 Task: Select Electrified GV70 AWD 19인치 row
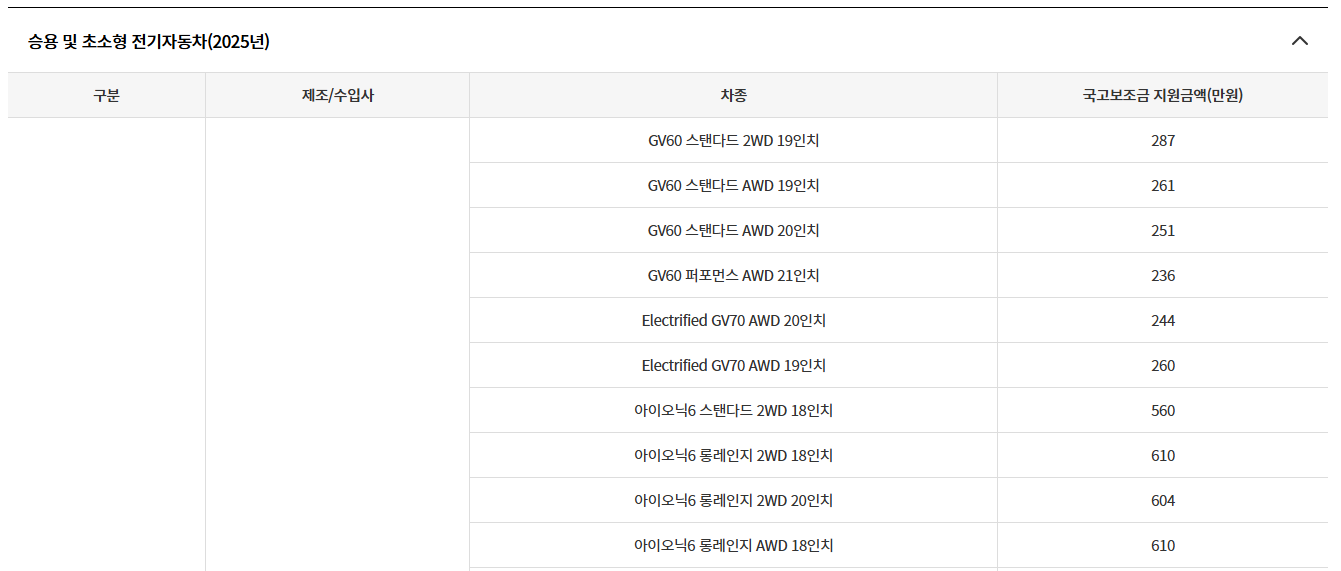click(899, 366)
